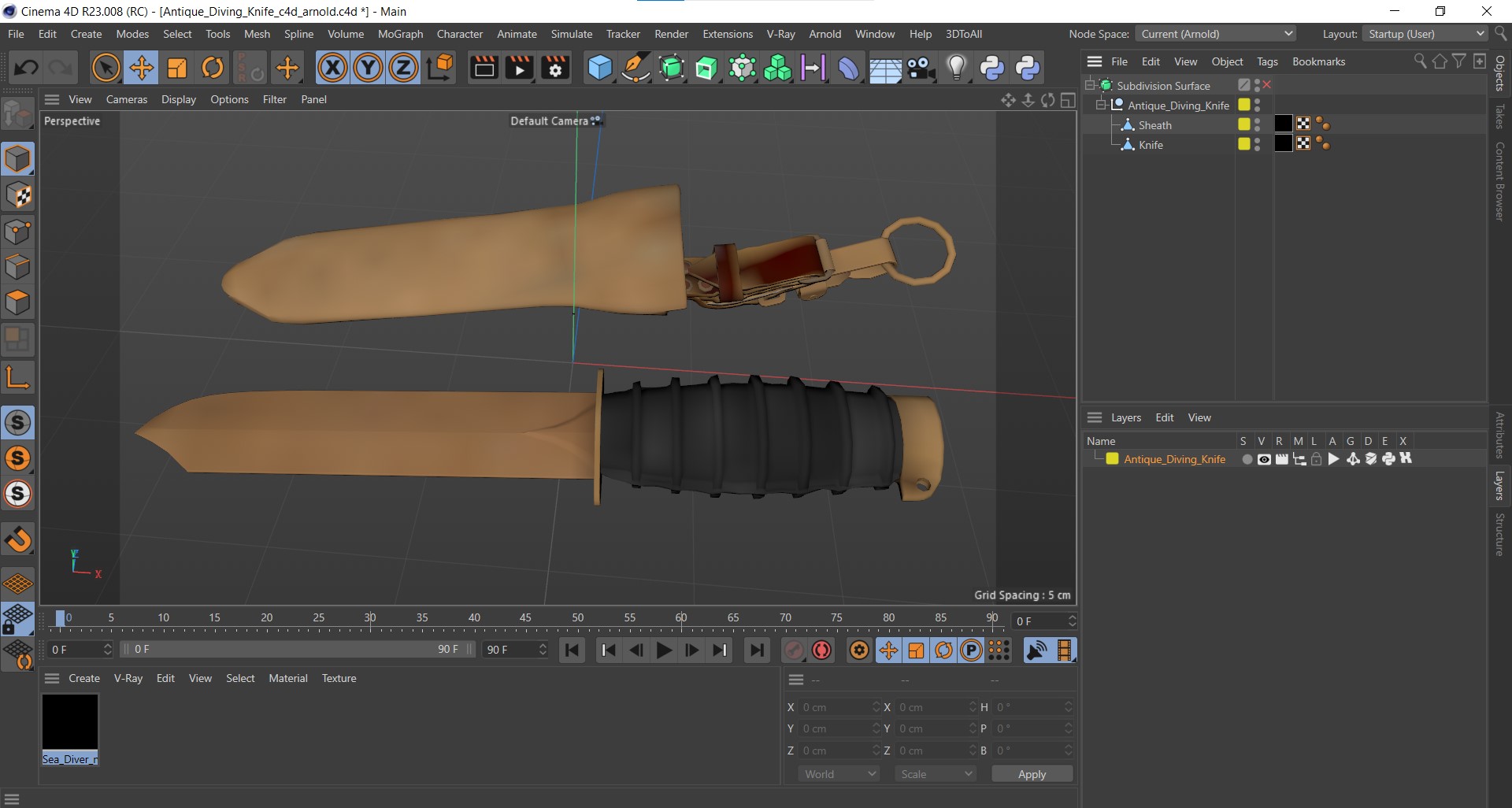Click the first Python script icon
Viewport: 1512px width, 808px height.
click(991, 68)
